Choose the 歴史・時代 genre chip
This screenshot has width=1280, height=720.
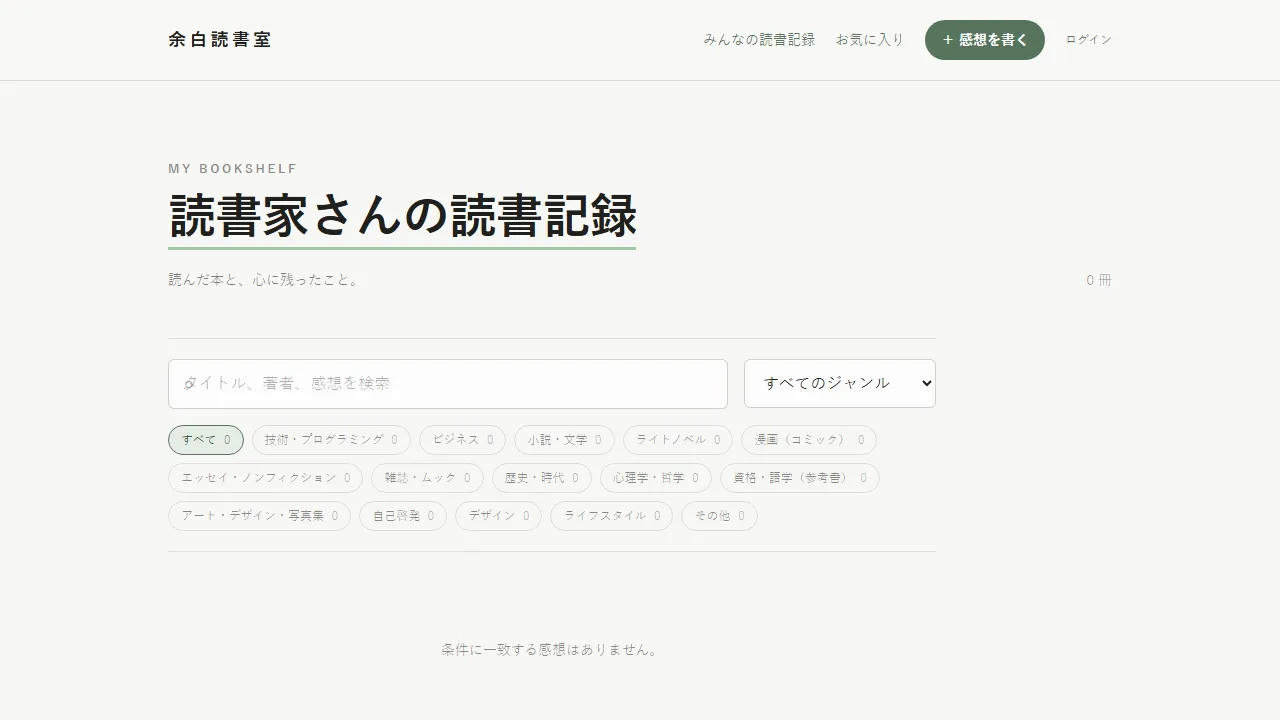coord(542,478)
